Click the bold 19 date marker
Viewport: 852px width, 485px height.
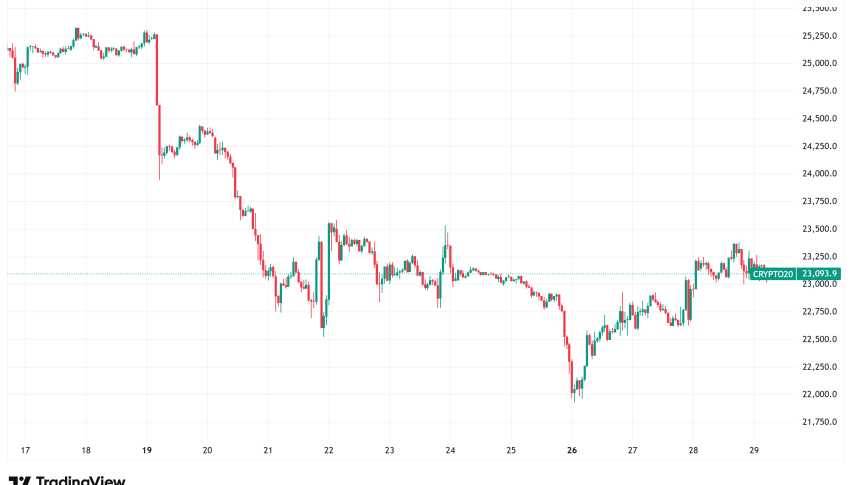pos(147,451)
